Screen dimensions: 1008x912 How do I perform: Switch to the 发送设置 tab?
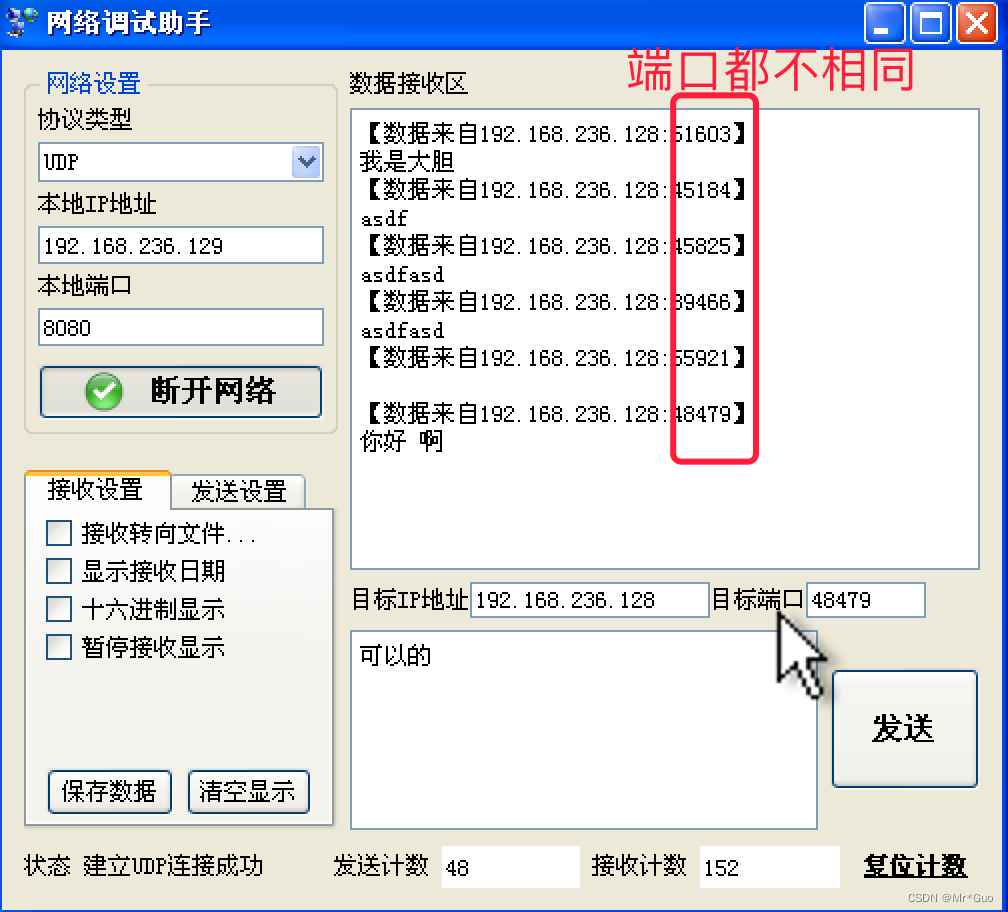(240, 491)
